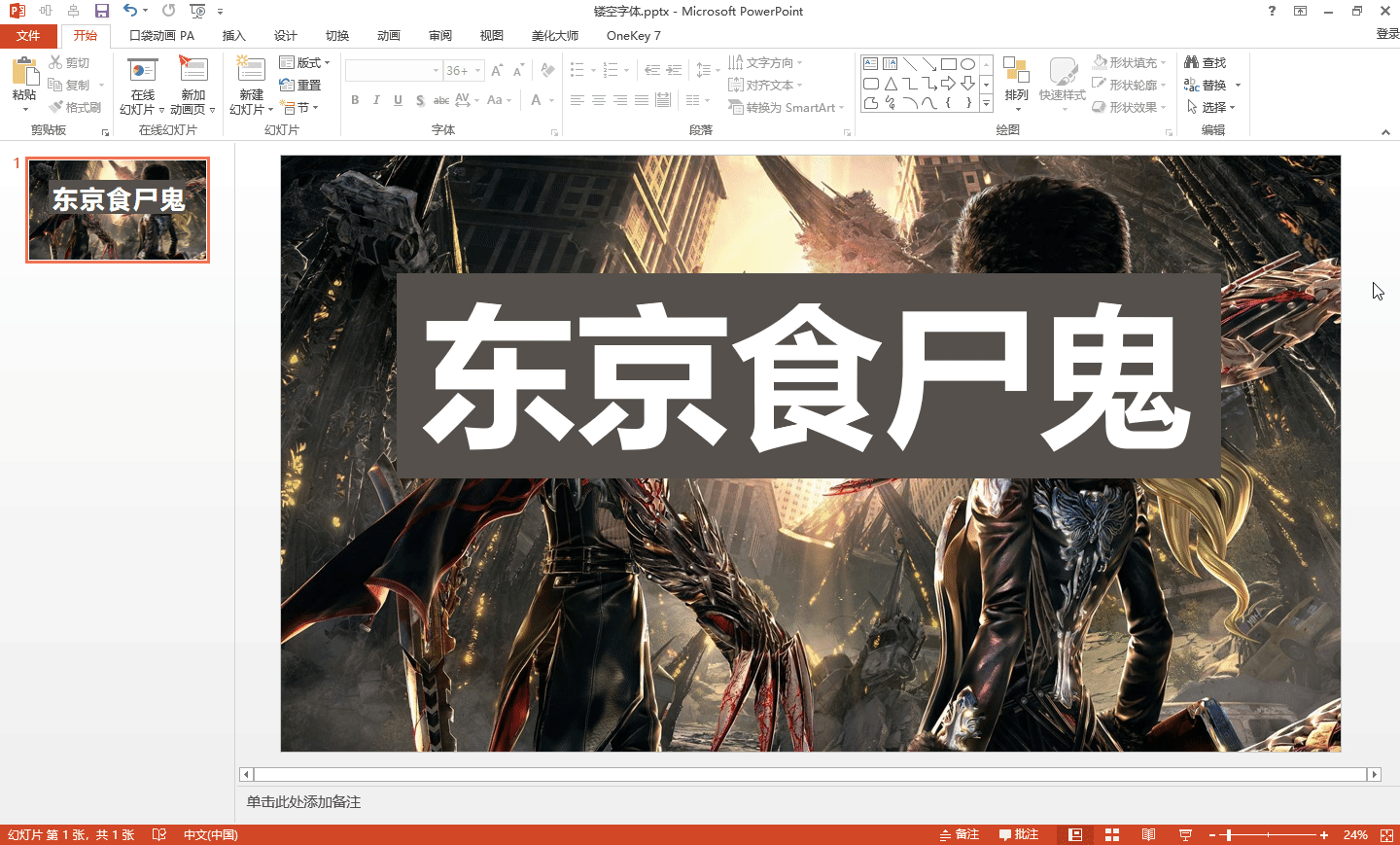Switch to Normal view in the status bar
Screen dimensions: 1400x845
coord(1075,835)
